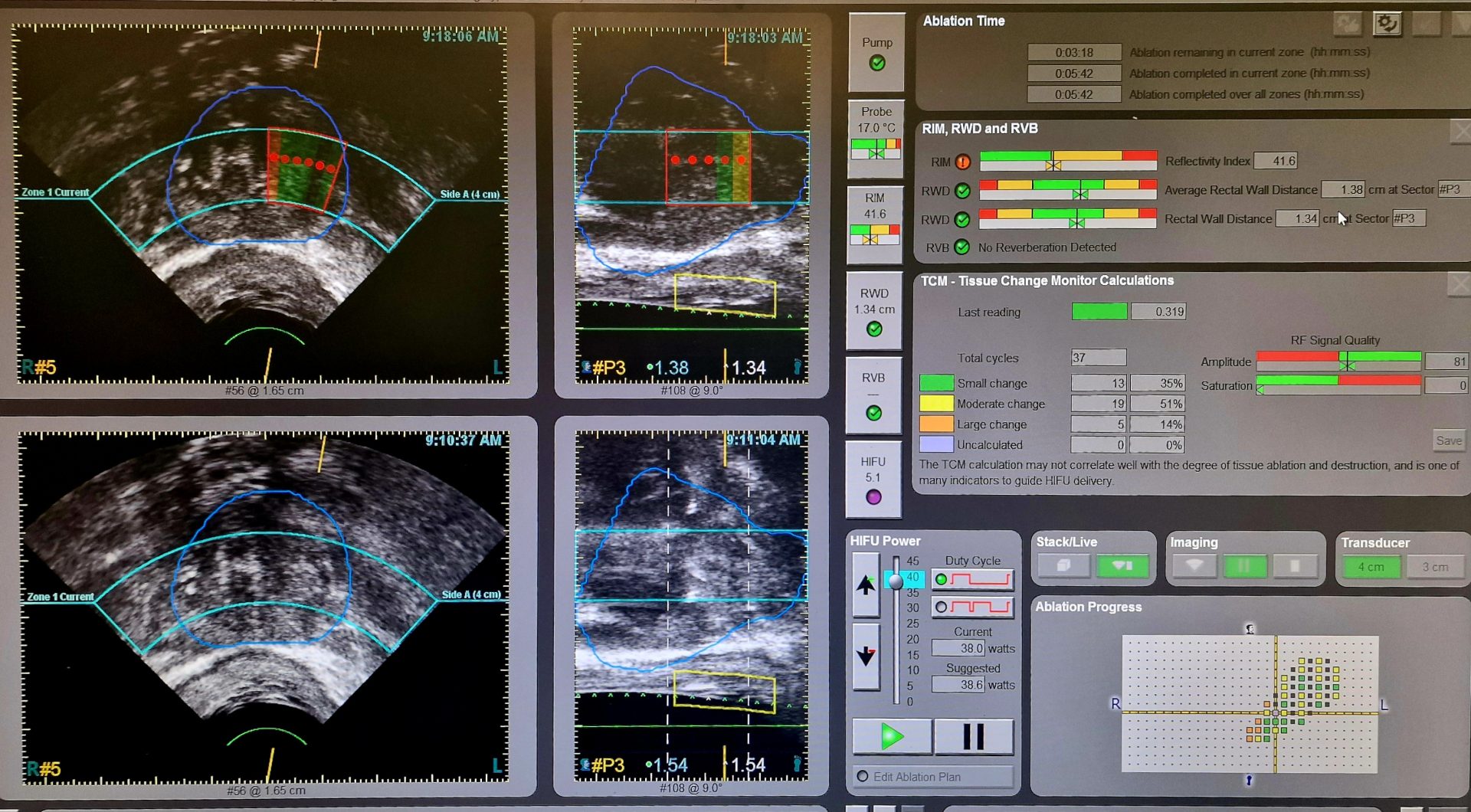
Task: Select the Stack 3D cube view
Action: 1063,566
